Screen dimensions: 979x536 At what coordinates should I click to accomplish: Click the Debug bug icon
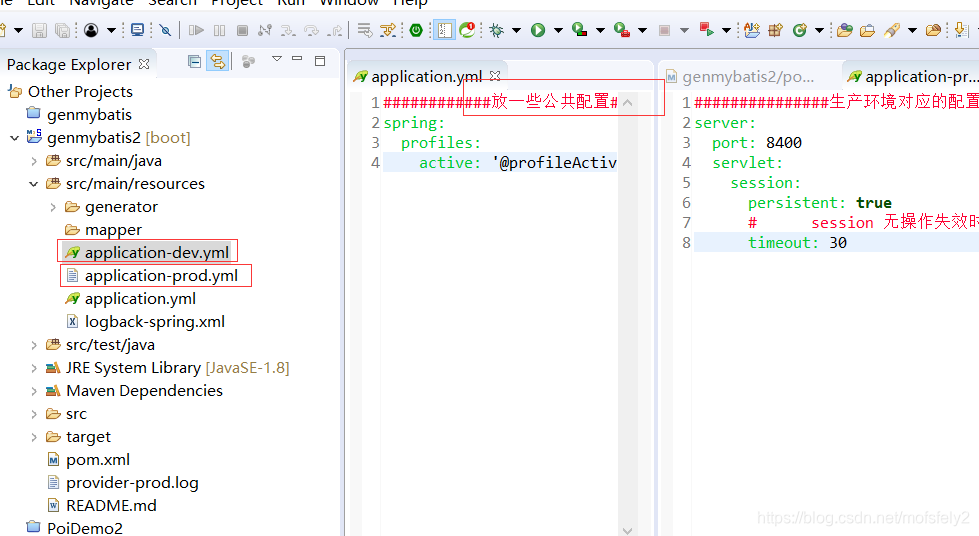[497, 30]
